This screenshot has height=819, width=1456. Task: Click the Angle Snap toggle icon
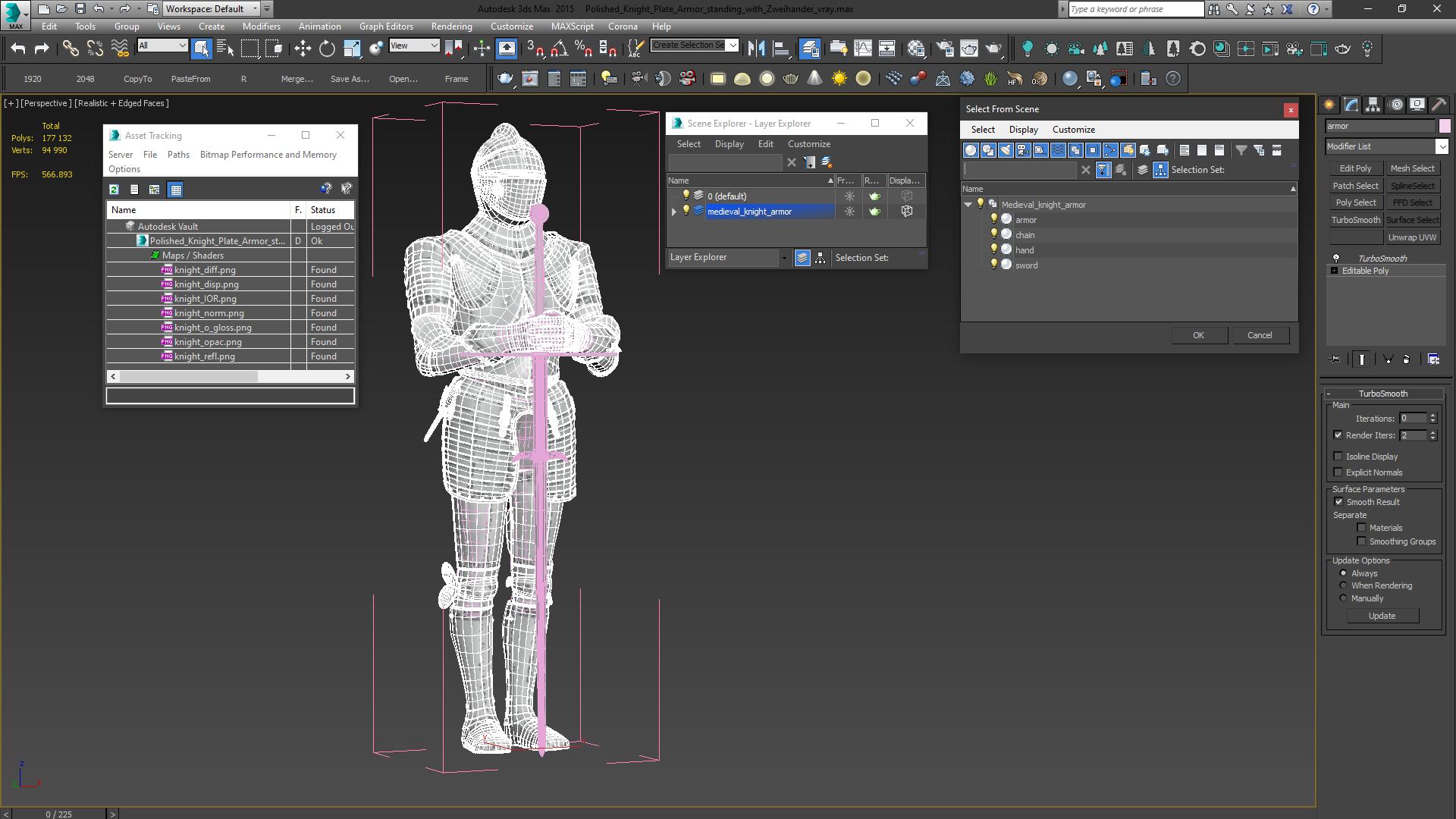[x=559, y=49]
